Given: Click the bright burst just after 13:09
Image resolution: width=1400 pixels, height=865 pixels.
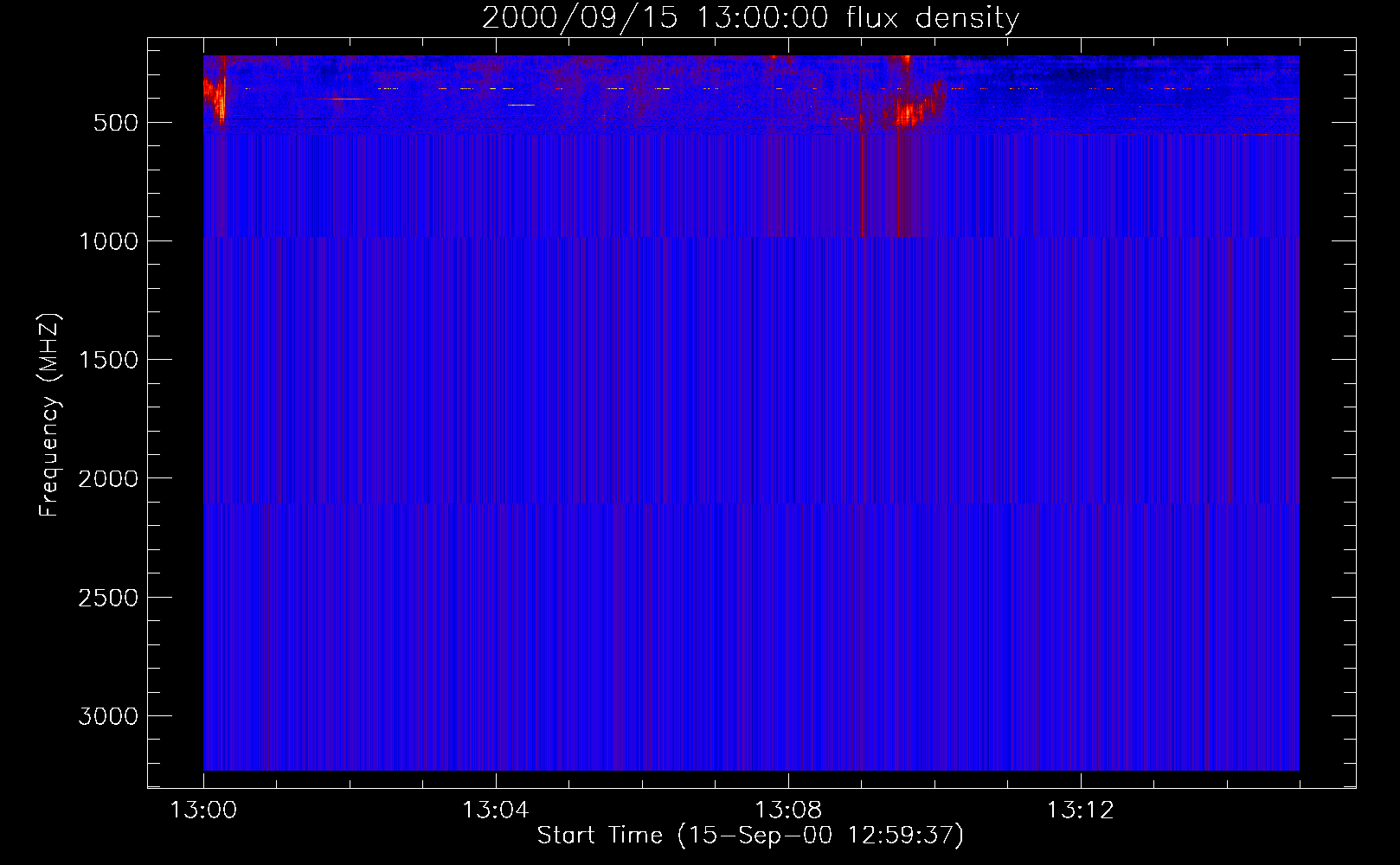Looking at the screenshot, I should (910, 112).
